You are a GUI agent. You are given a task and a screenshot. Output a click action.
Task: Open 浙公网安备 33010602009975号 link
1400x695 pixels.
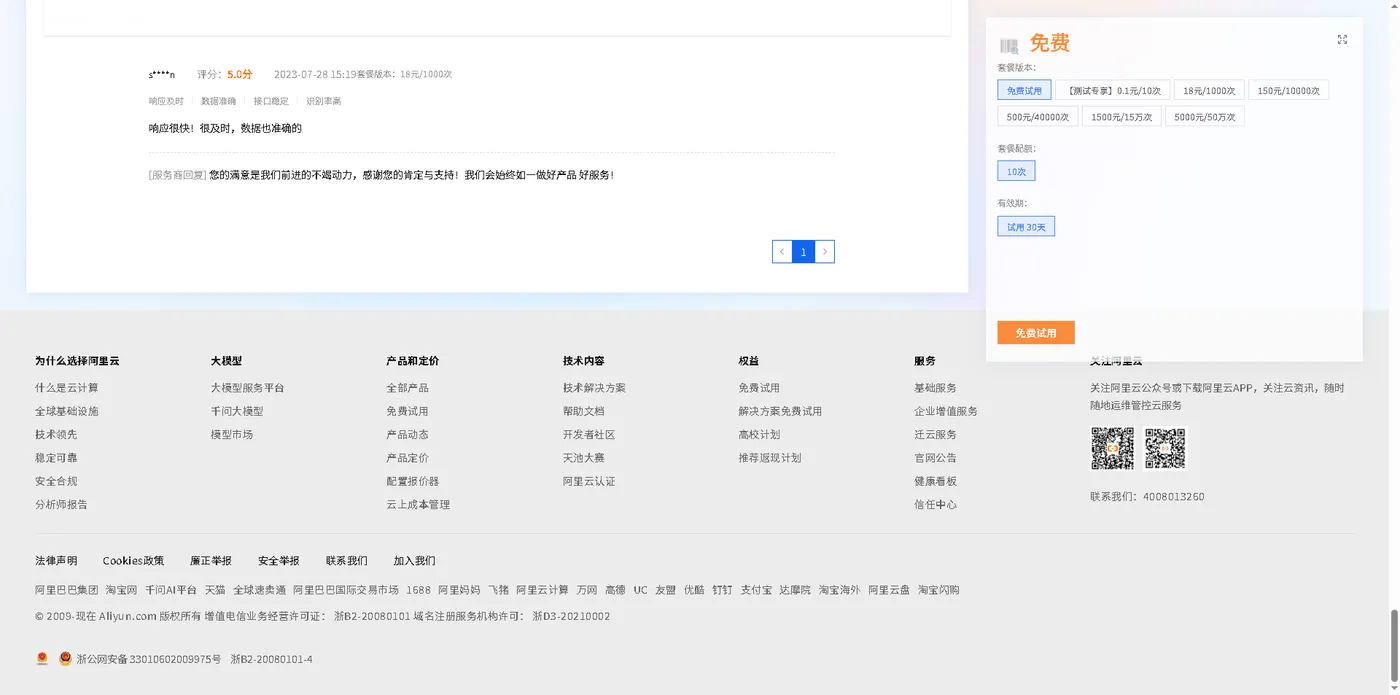tap(148, 659)
